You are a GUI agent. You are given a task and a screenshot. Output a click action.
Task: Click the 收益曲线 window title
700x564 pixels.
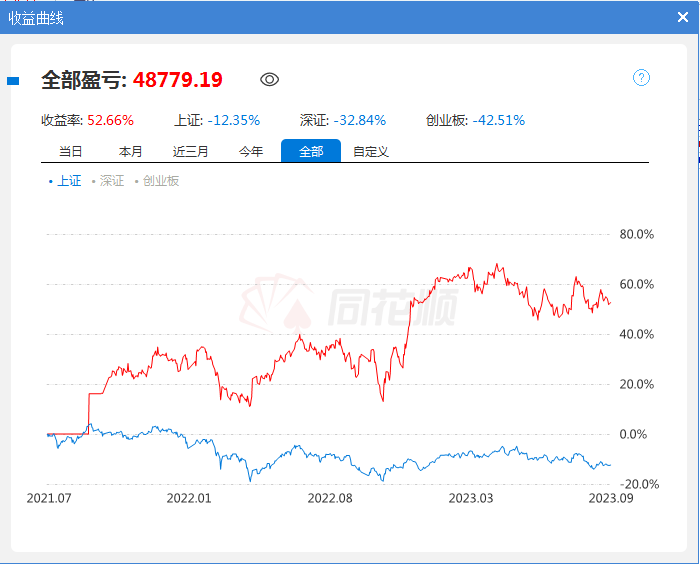click(36, 18)
